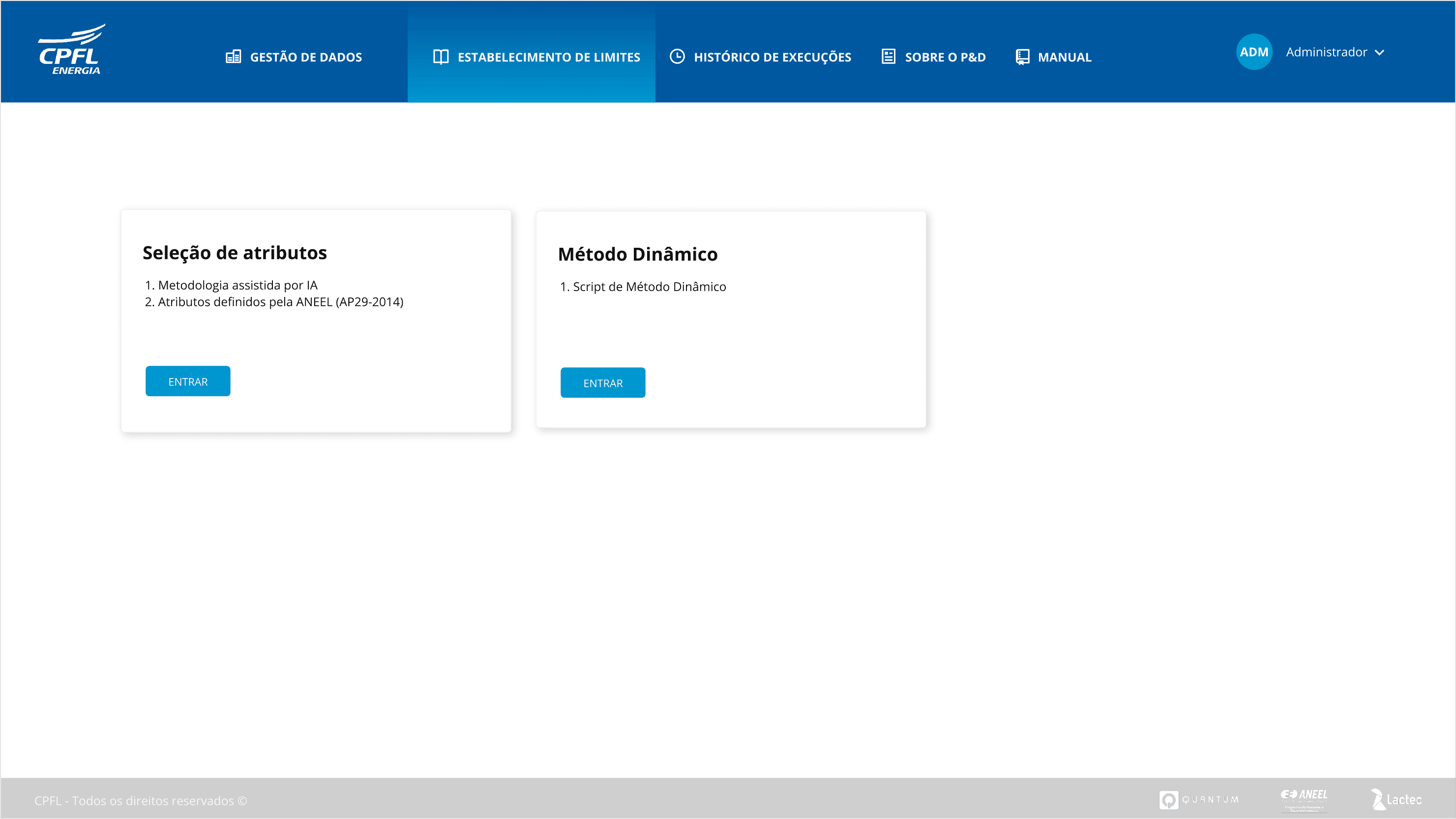Click the Quantum logo in footer
1456x819 pixels.
[x=1199, y=800]
